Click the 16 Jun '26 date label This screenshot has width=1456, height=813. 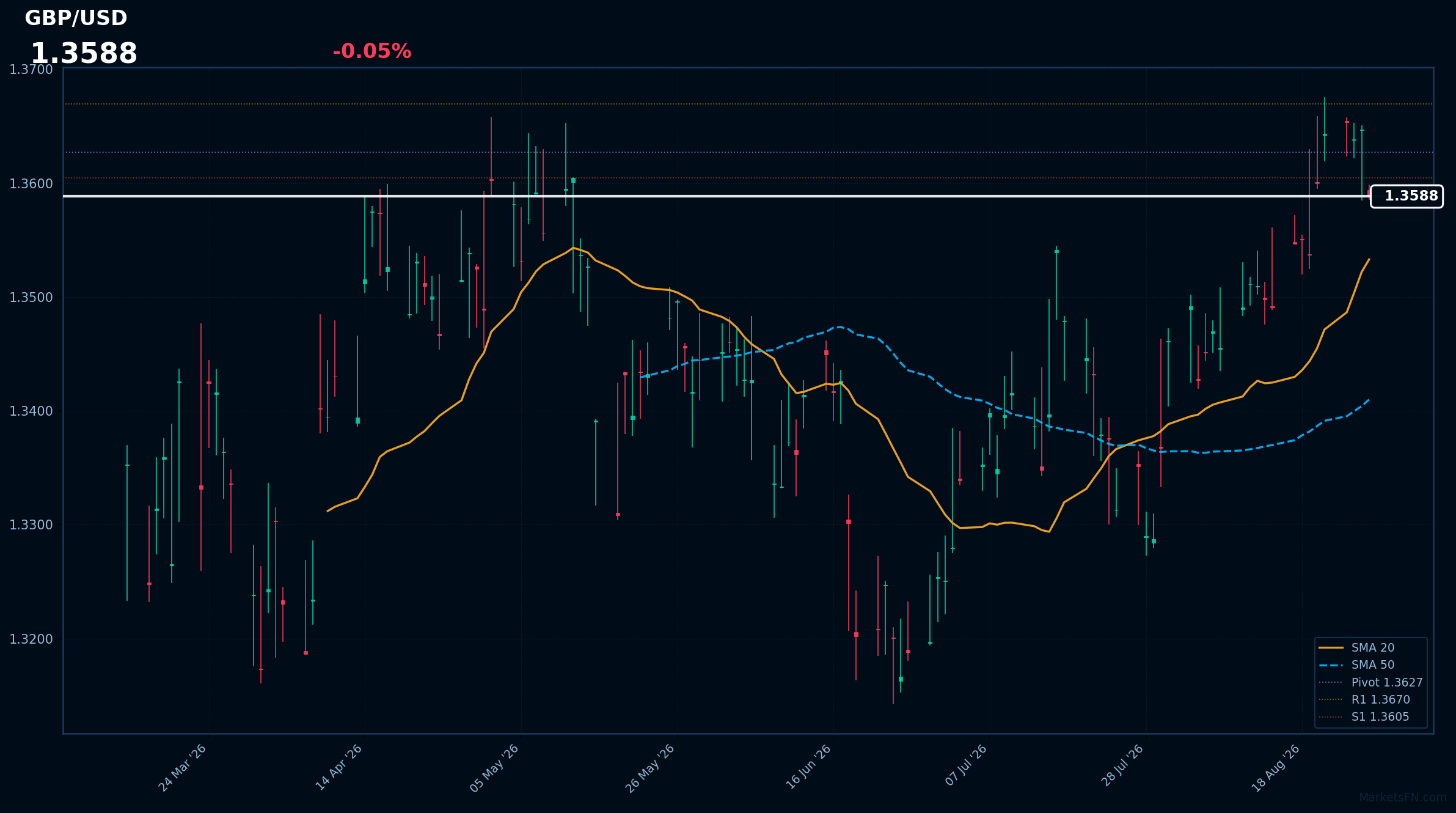click(809, 767)
